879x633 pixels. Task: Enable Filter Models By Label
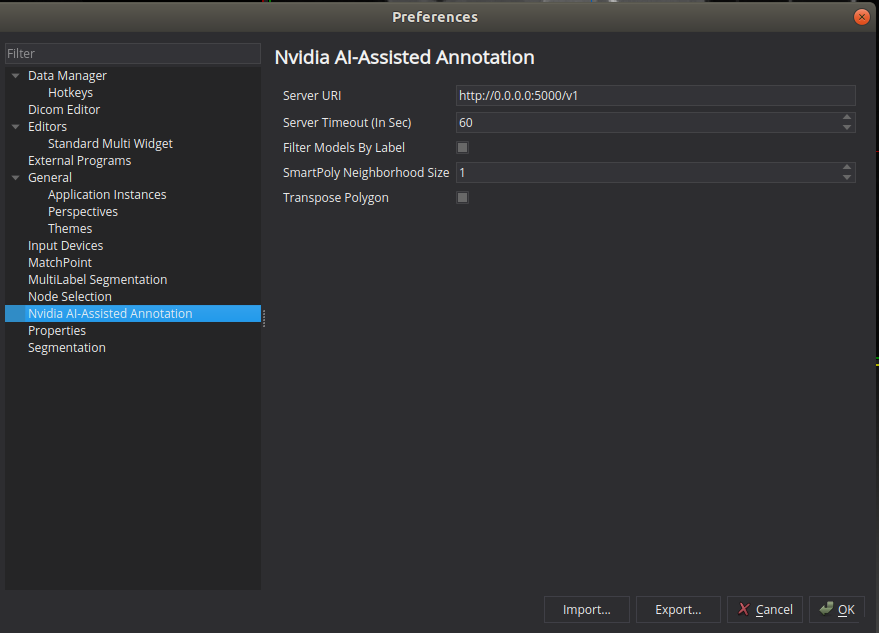462,147
